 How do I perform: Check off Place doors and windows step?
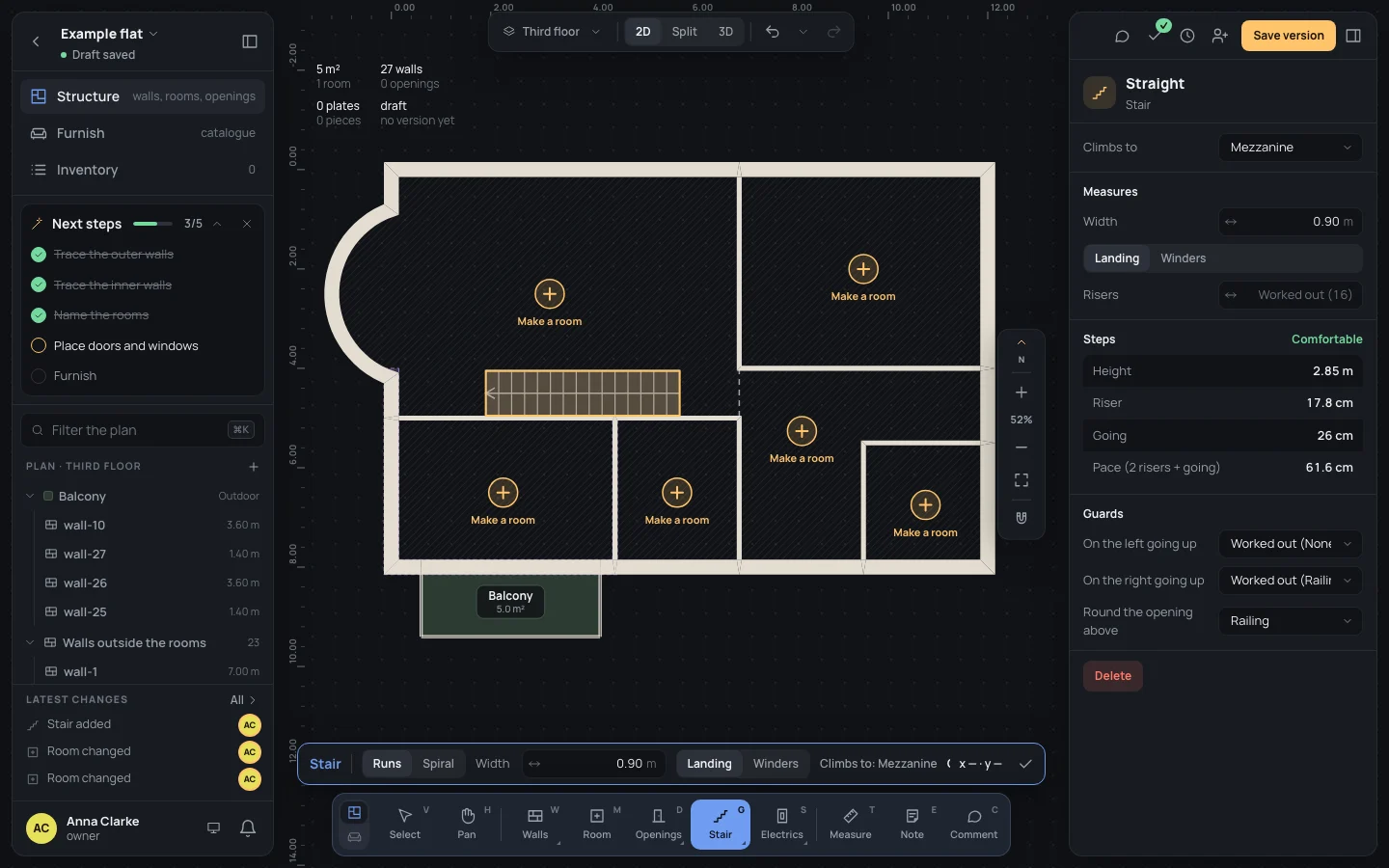pos(39,345)
